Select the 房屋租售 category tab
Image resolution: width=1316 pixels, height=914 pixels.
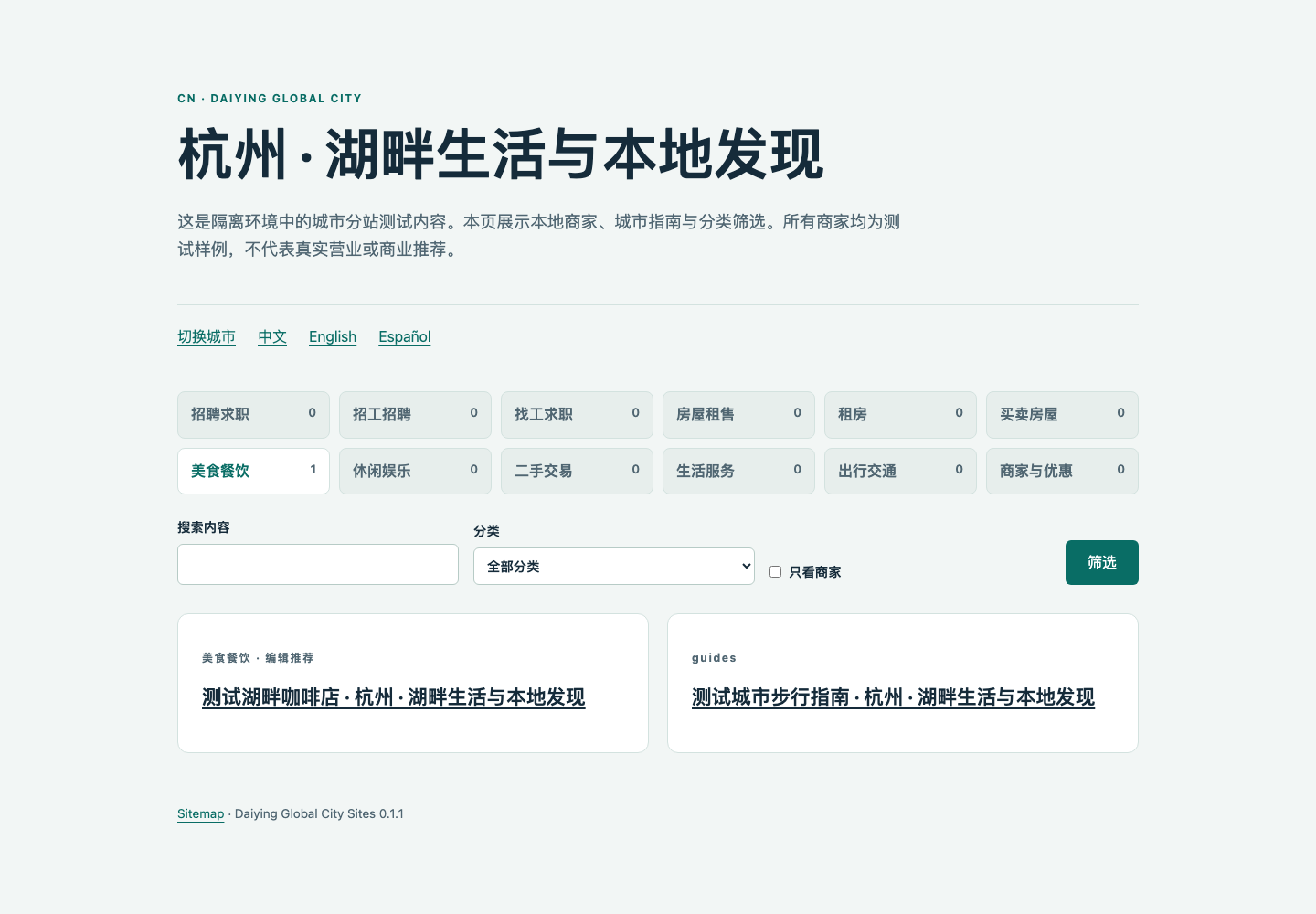pyautogui.click(x=738, y=415)
